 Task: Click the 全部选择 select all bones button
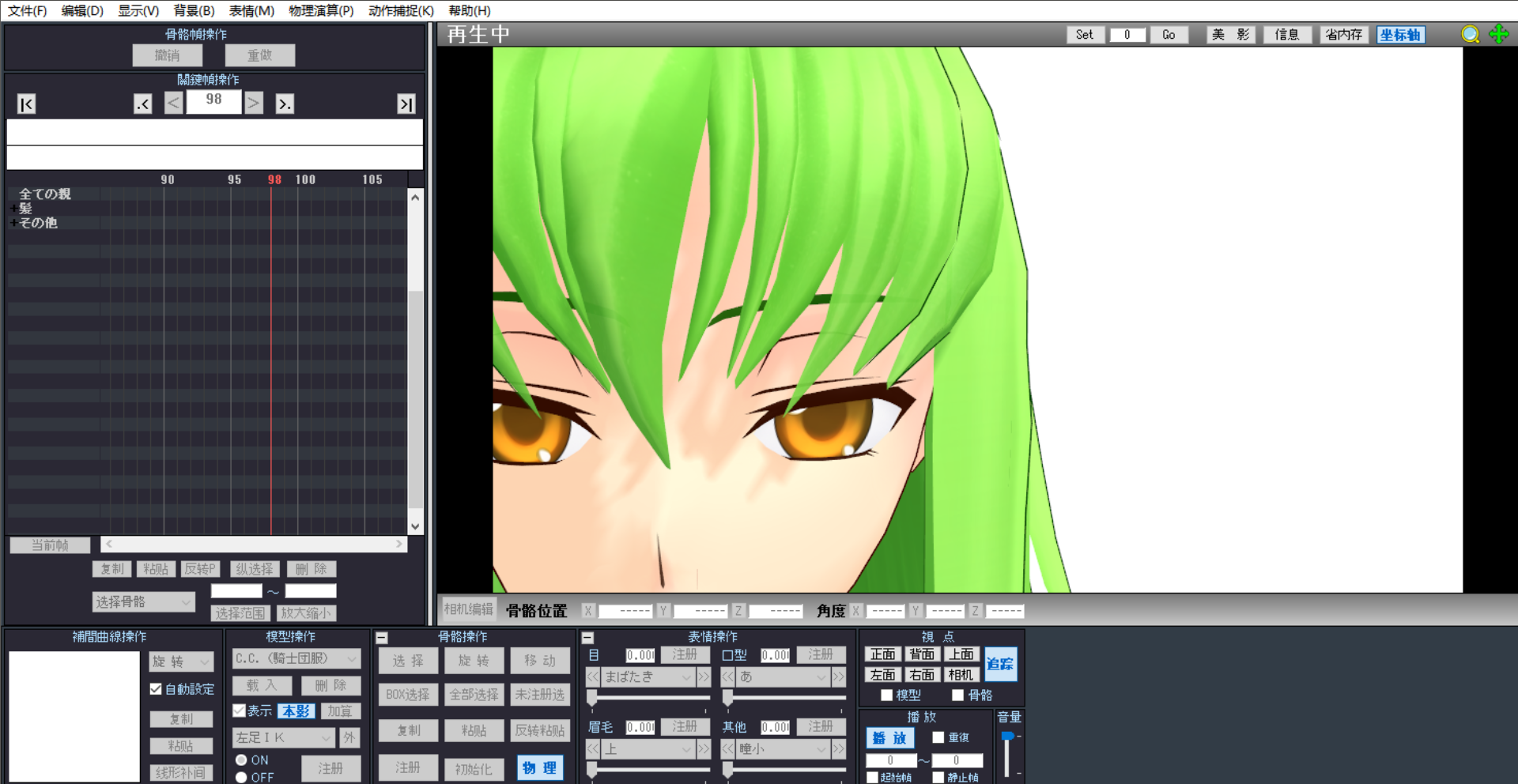(x=474, y=694)
